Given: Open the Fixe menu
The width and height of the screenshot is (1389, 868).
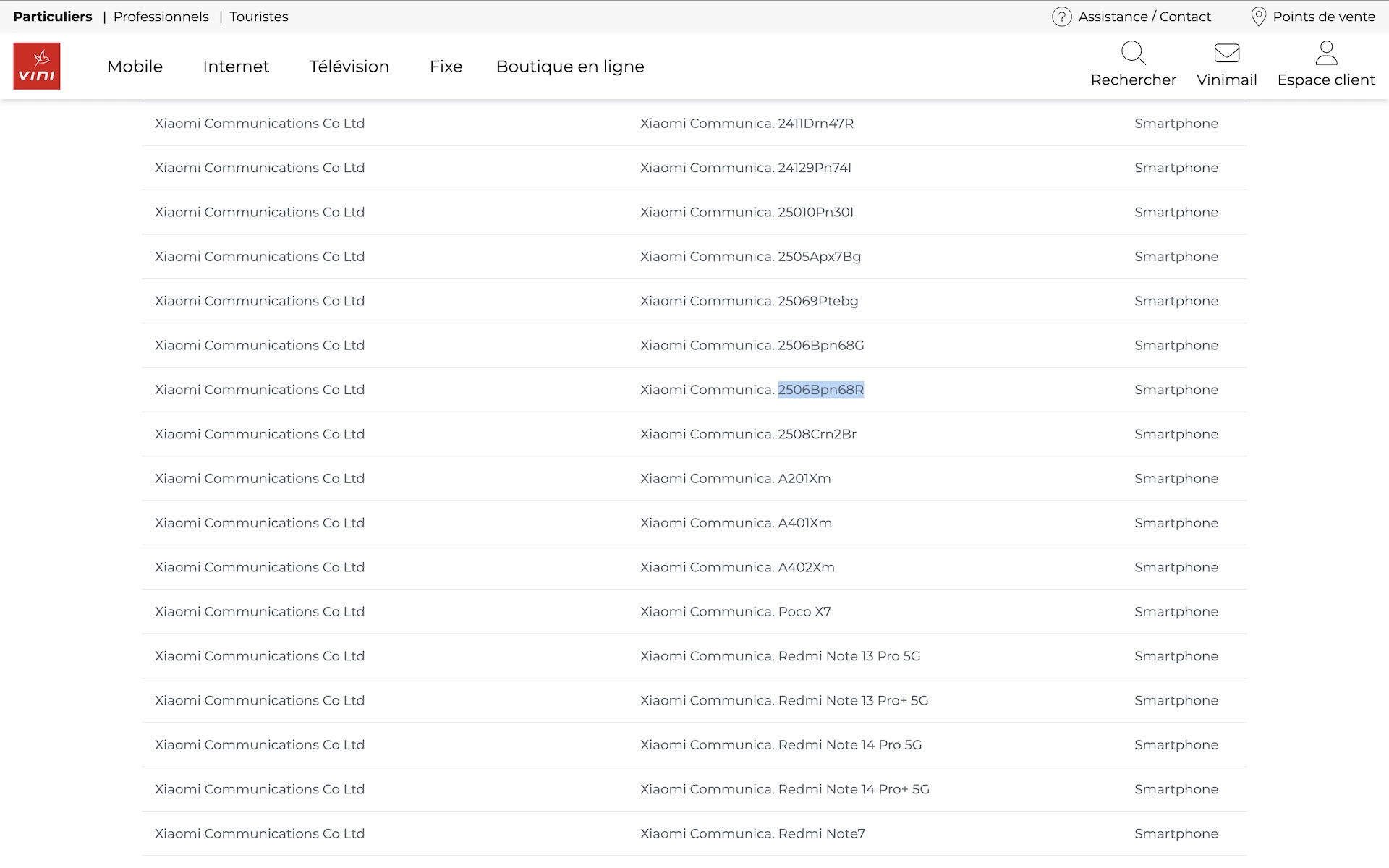Looking at the screenshot, I should [x=446, y=67].
